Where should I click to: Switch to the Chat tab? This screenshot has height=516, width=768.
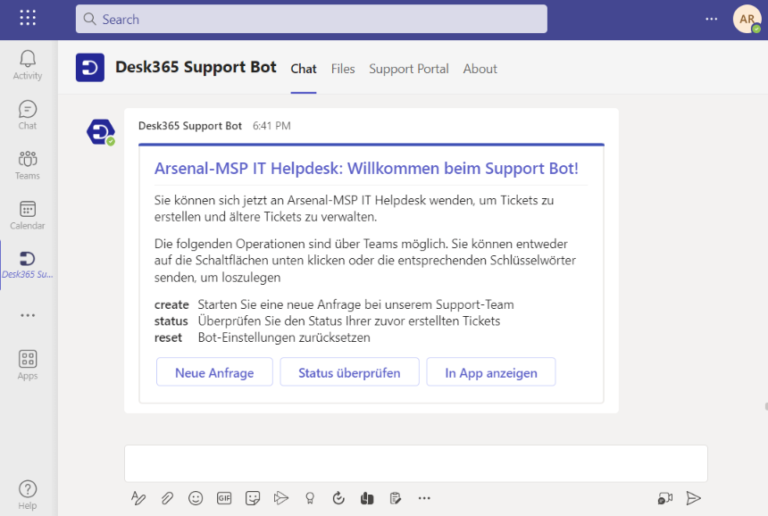click(304, 69)
